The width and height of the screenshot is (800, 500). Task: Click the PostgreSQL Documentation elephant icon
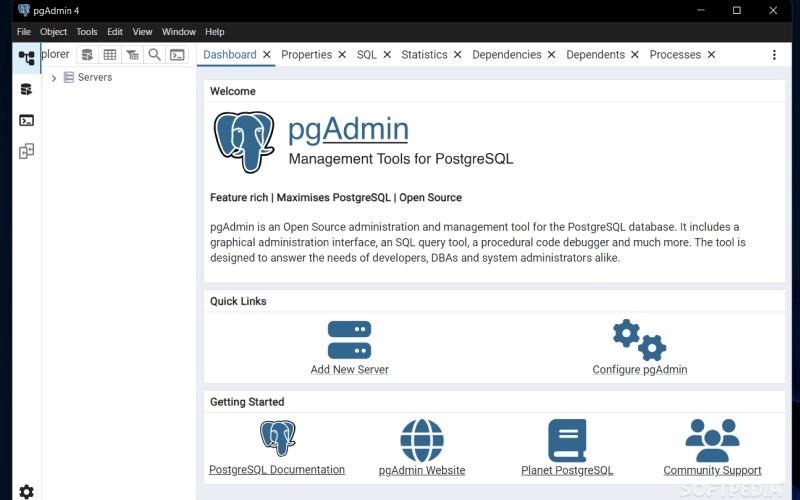[278, 438]
